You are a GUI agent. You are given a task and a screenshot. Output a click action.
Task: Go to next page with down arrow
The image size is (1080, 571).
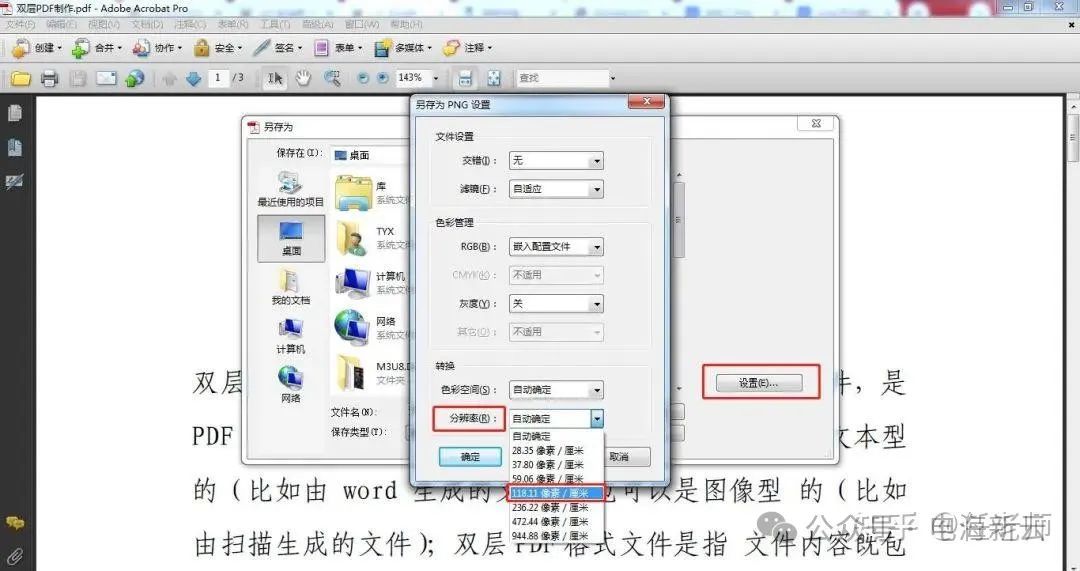[194, 79]
